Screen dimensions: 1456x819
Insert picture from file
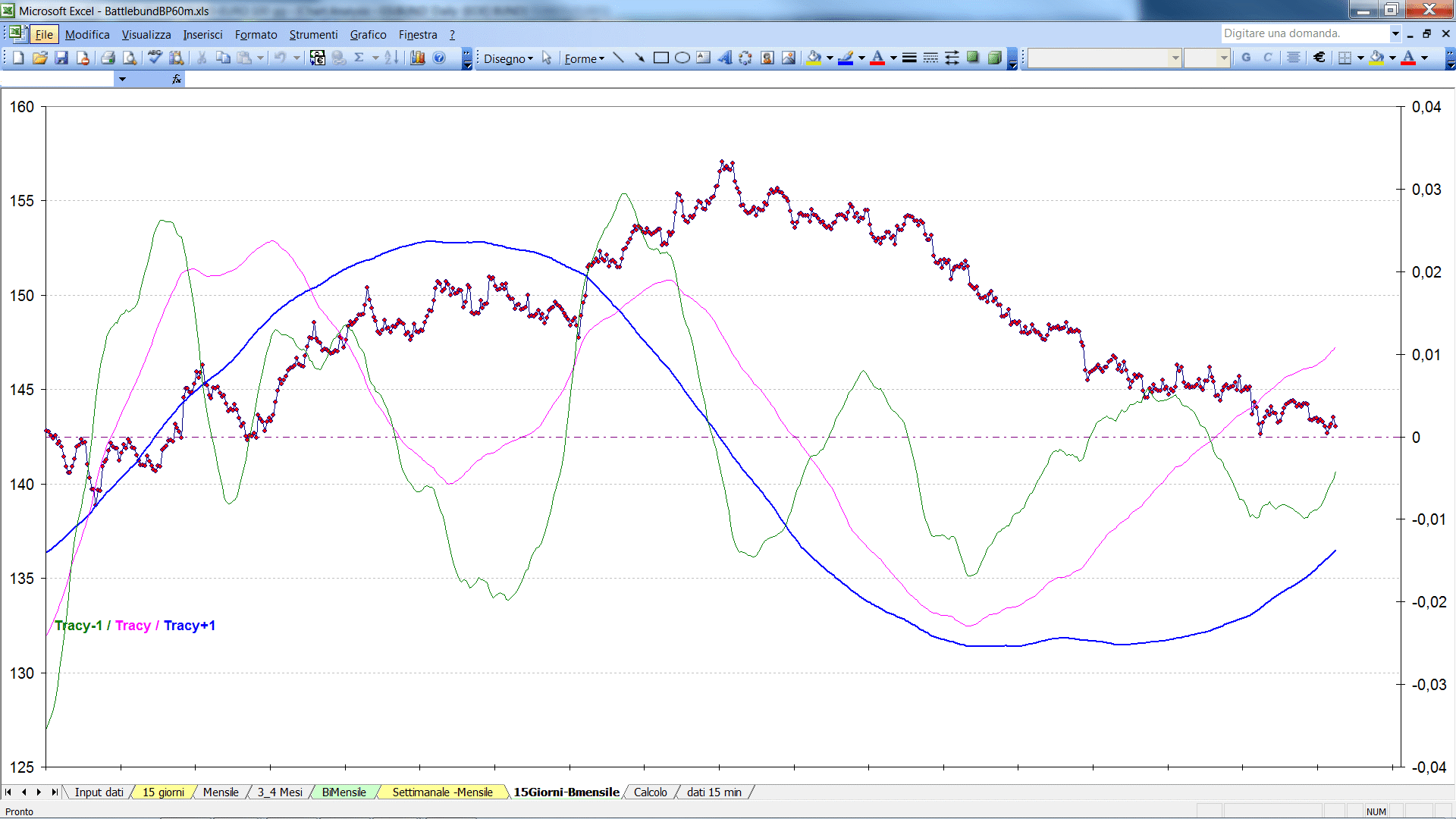[789, 58]
